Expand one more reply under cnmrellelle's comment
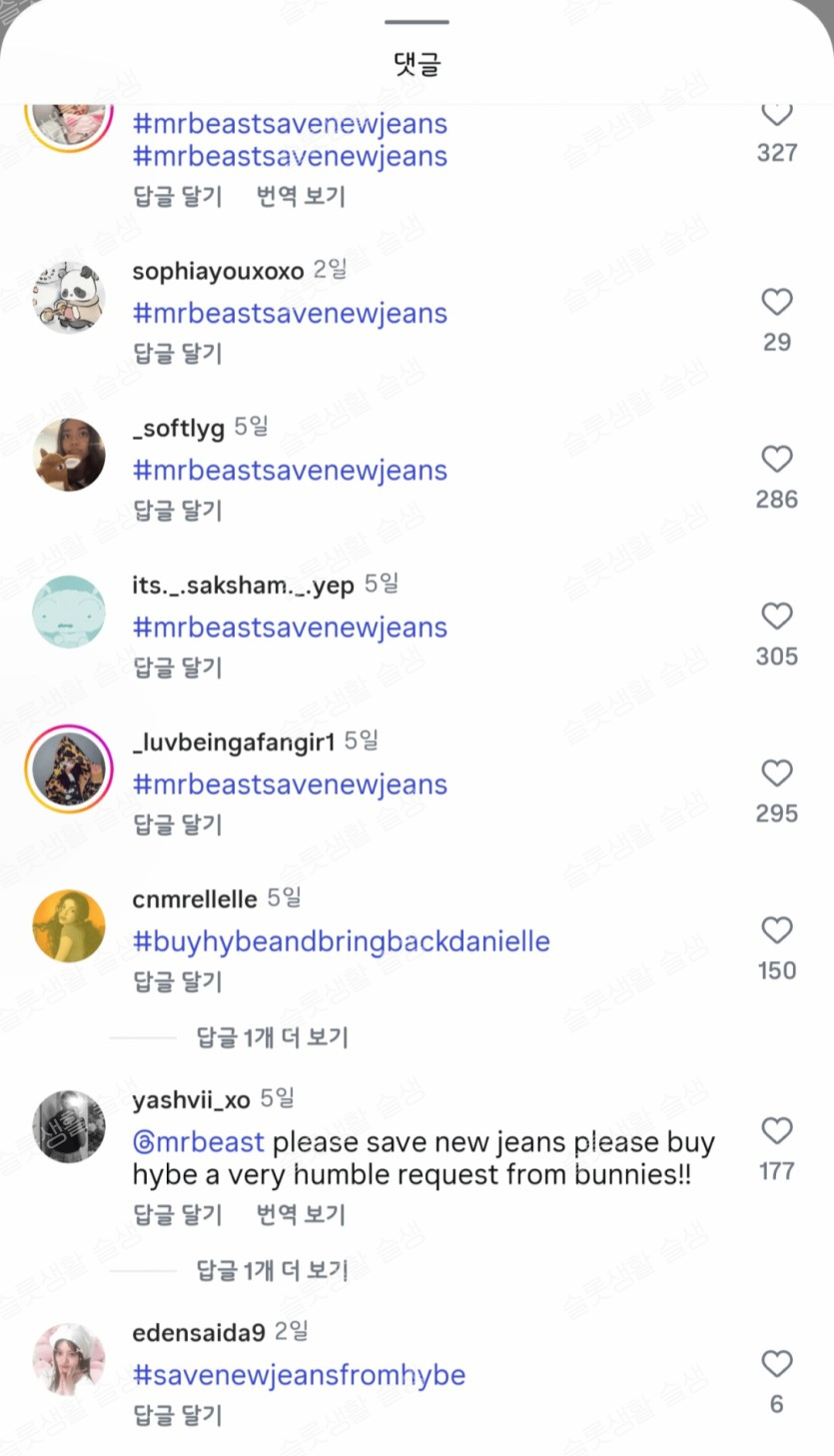Viewport: 834px width, 1456px height. 272,1037
